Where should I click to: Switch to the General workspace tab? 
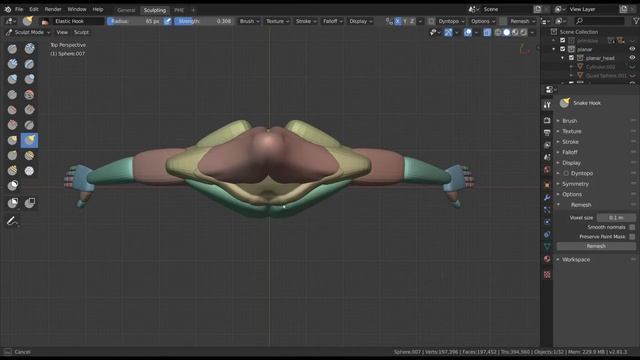tap(126, 10)
